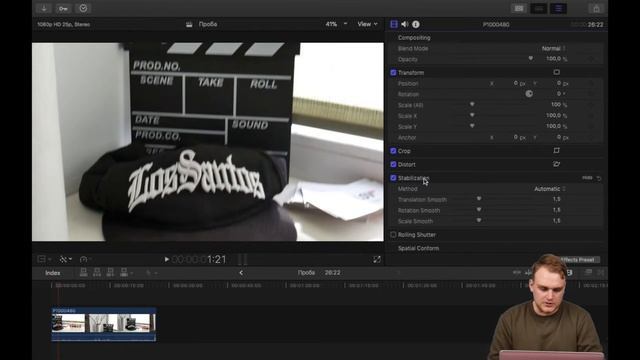
Task: Reset the Stabilization parameters arrow
Action: 599,178
